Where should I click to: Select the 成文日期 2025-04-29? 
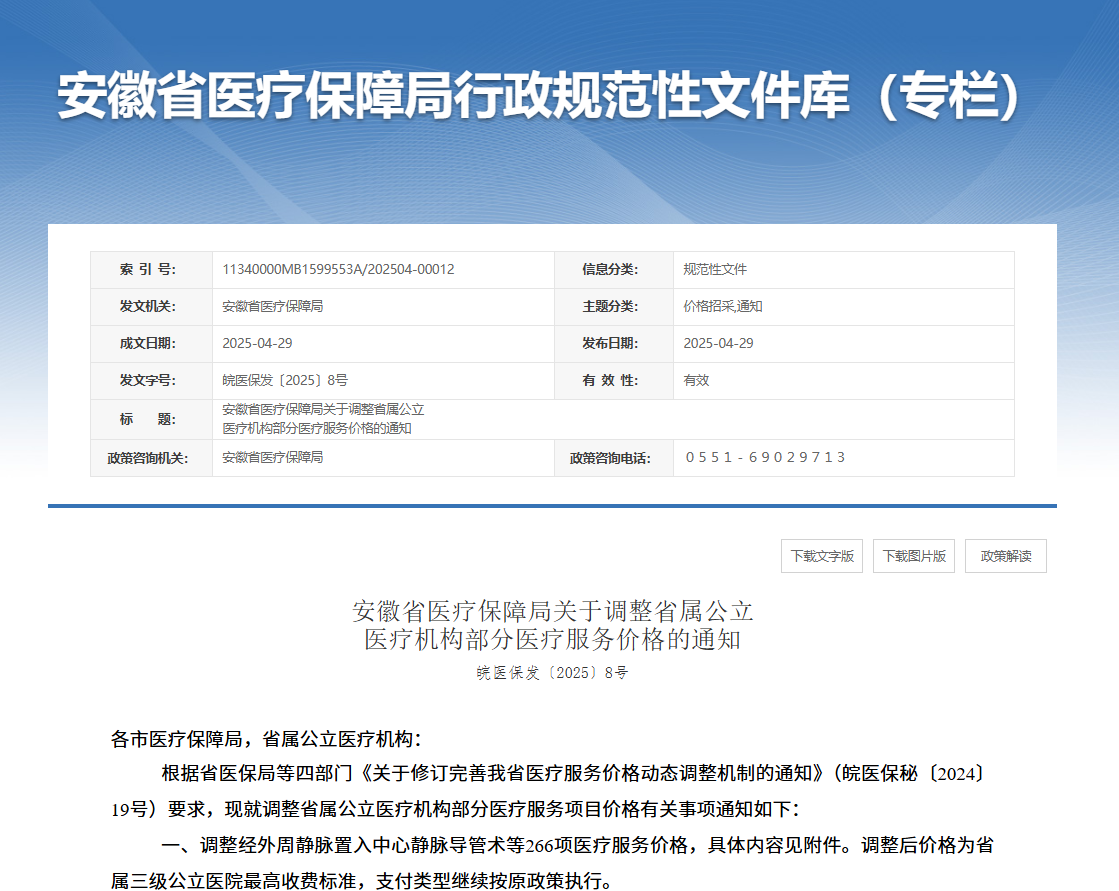click(x=256, y=344)
